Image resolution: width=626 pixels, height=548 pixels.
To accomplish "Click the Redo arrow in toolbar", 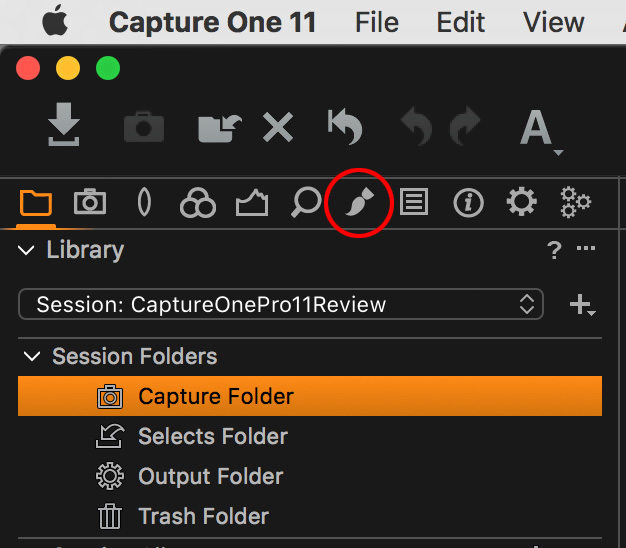I will coord(465,127).
